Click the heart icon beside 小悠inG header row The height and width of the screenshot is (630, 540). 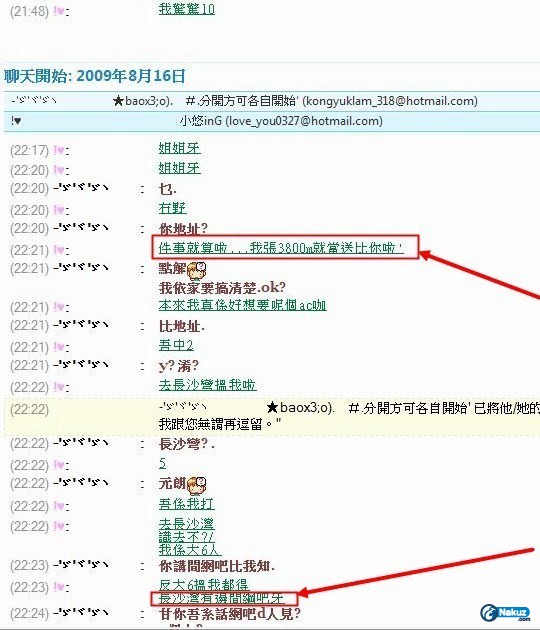(16, 121)
